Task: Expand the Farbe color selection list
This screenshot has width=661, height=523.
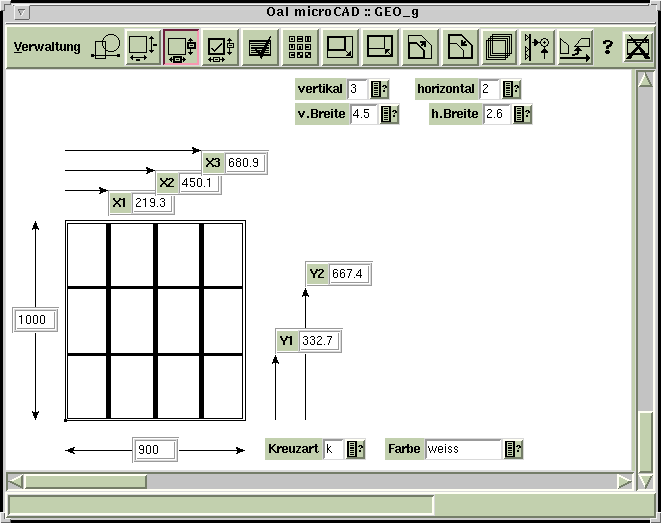Action: (514, 449)
